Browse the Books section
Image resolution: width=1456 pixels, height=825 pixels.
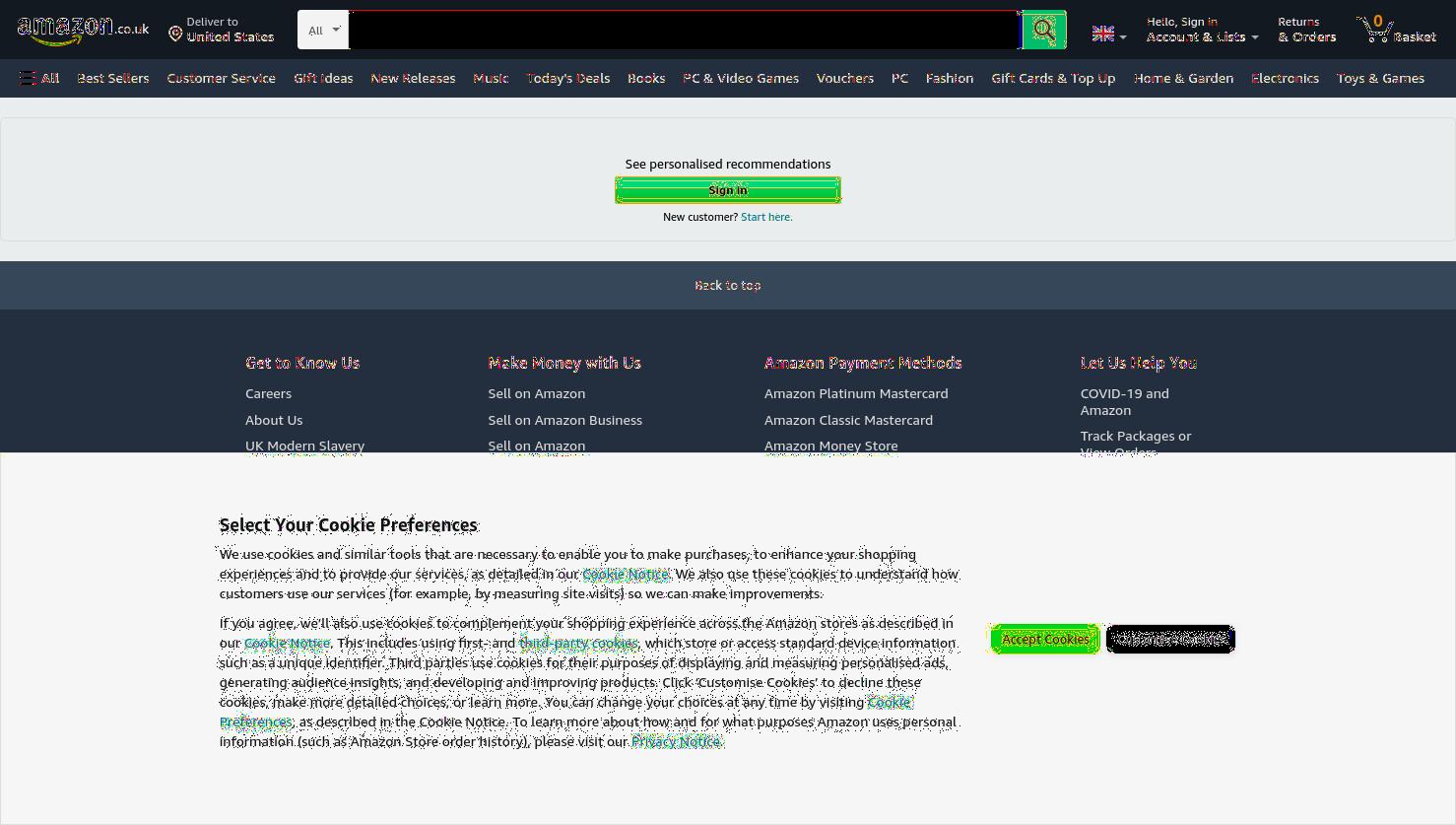tap(646, 78)
